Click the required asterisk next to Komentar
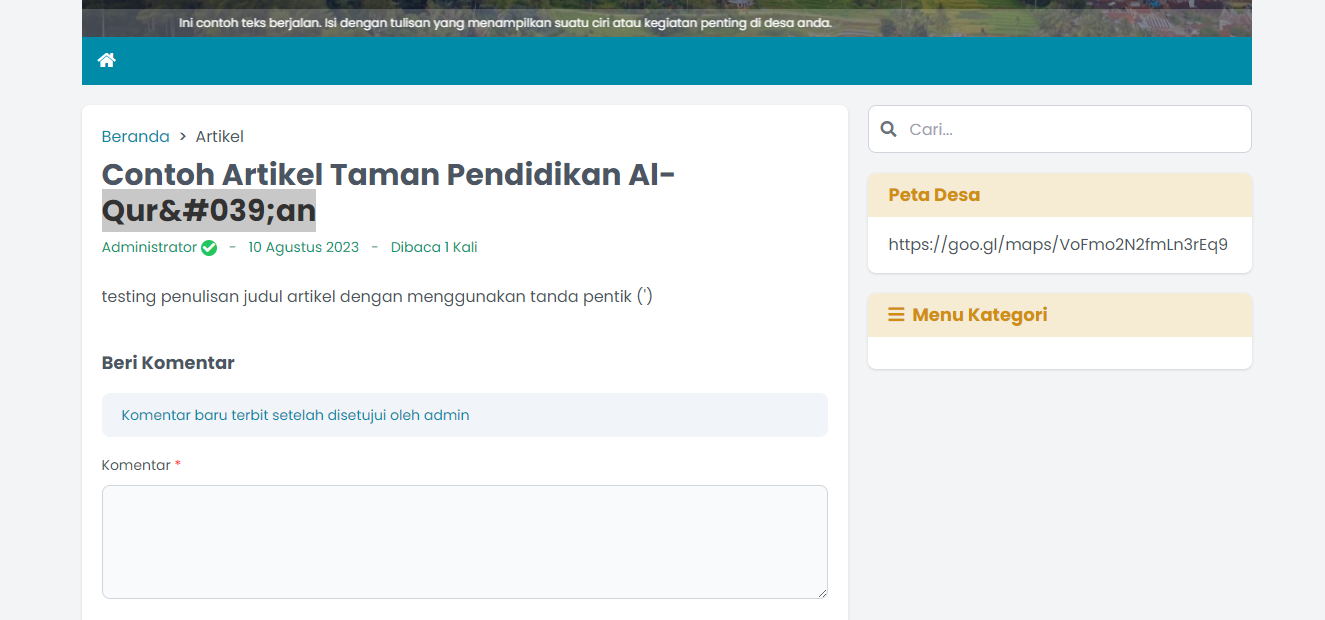This screenshot has width=1325, height=620. (x=177, y=462)
